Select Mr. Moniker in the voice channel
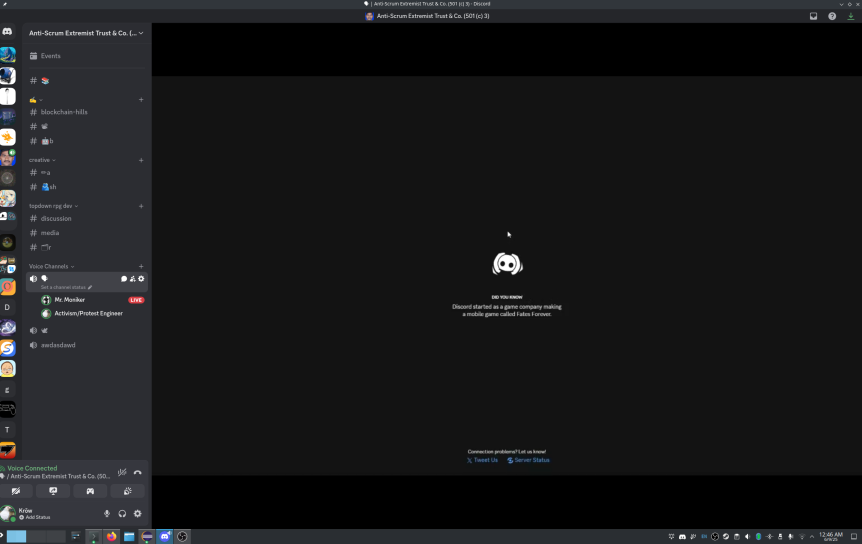 [x=69, y=300]
